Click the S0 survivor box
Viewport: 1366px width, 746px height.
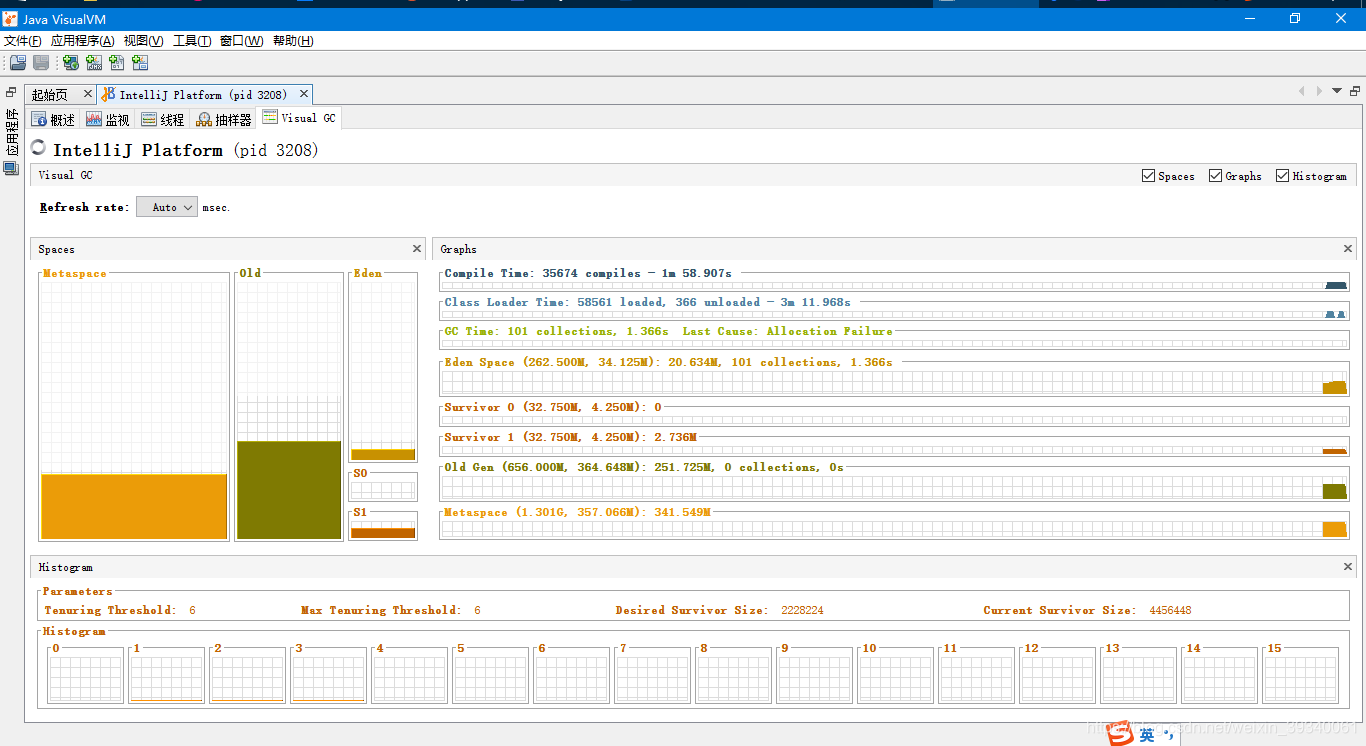click(383, 489)
